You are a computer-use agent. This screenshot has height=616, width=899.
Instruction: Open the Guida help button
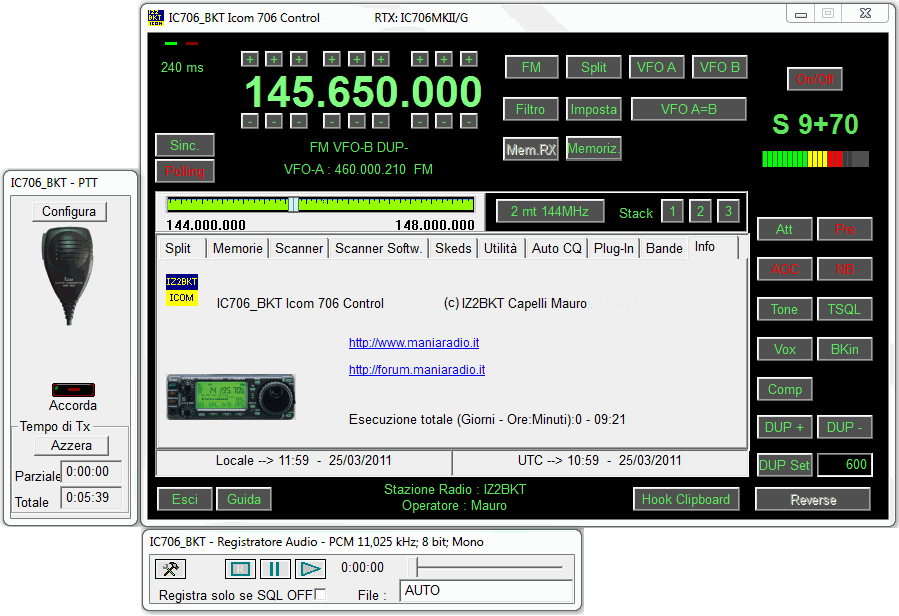coord(244,499)
